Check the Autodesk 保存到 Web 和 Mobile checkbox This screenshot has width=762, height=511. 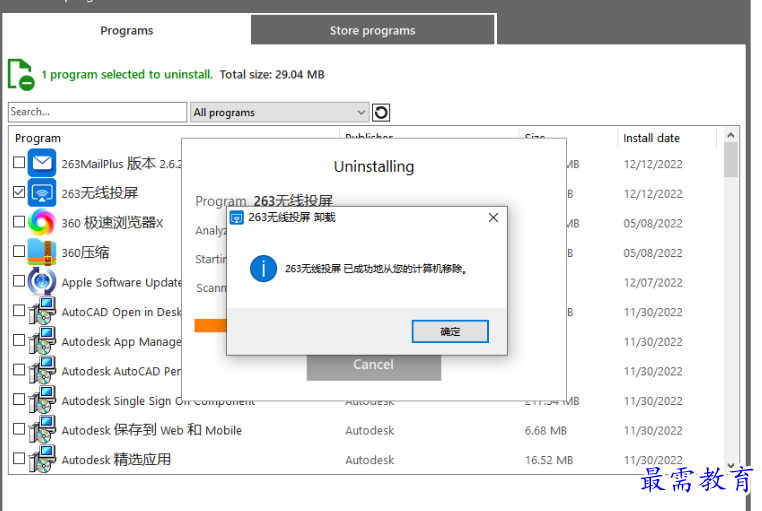pos(19,429)
